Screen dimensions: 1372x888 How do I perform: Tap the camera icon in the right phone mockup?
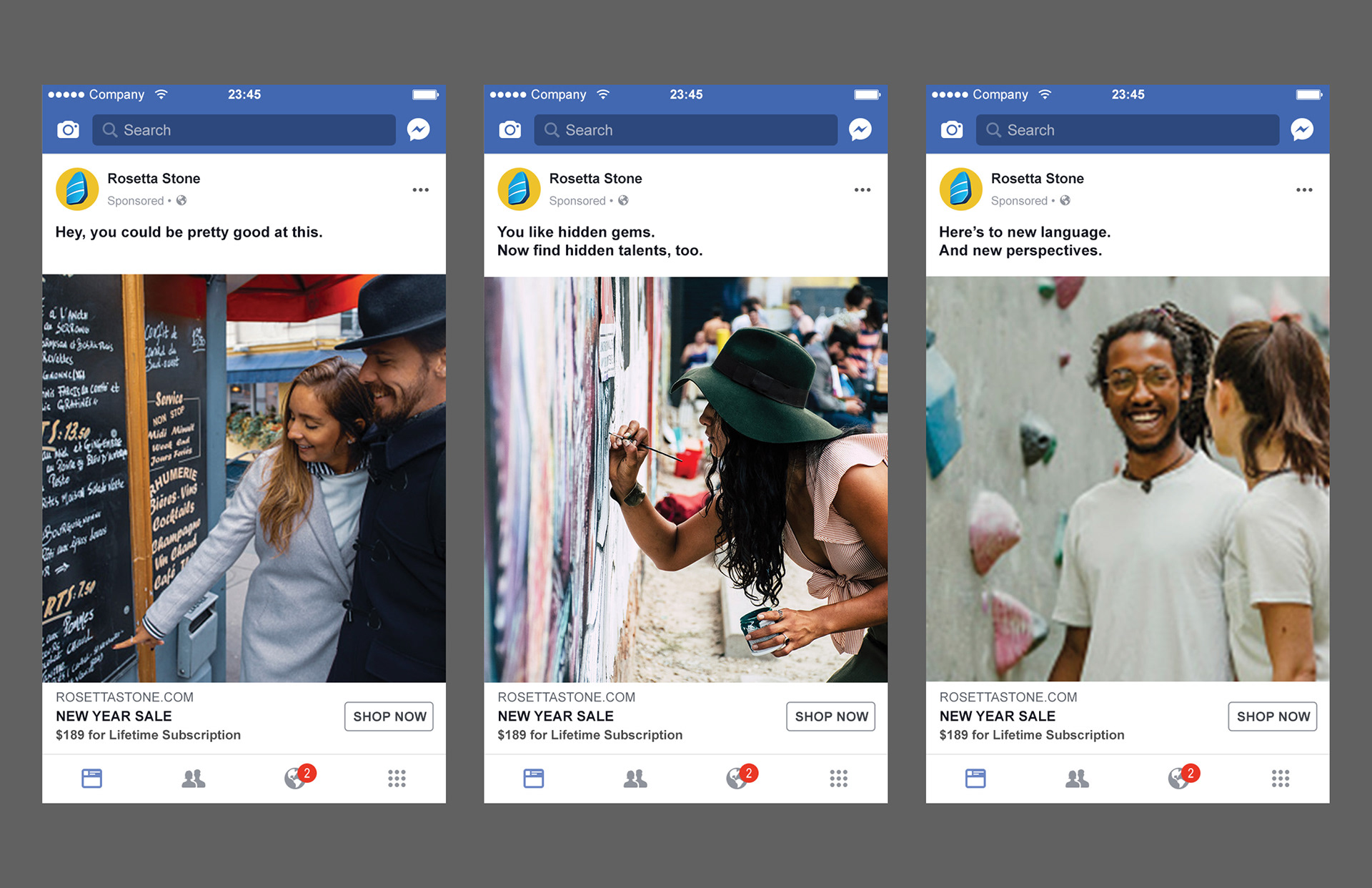tap(952, 129)
